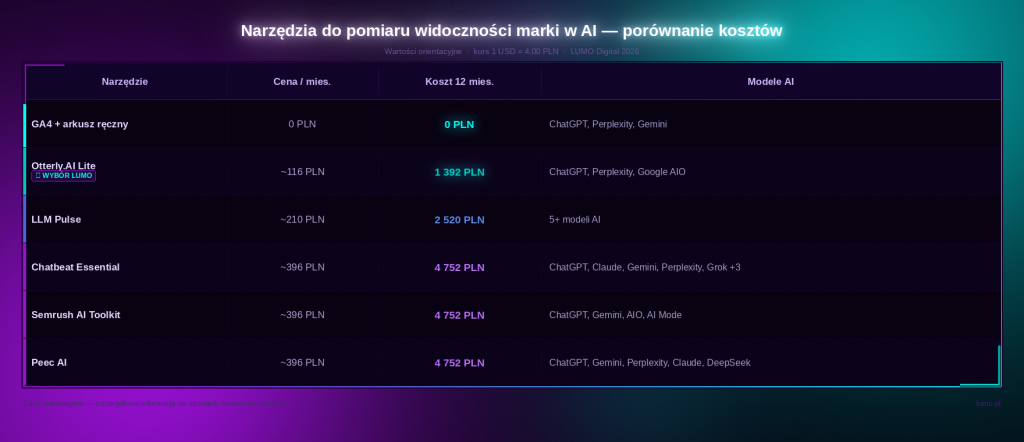Click the 'Narzędzie' column header
The height and width of the screenshot is (442, 1024).
click(125, 82)
